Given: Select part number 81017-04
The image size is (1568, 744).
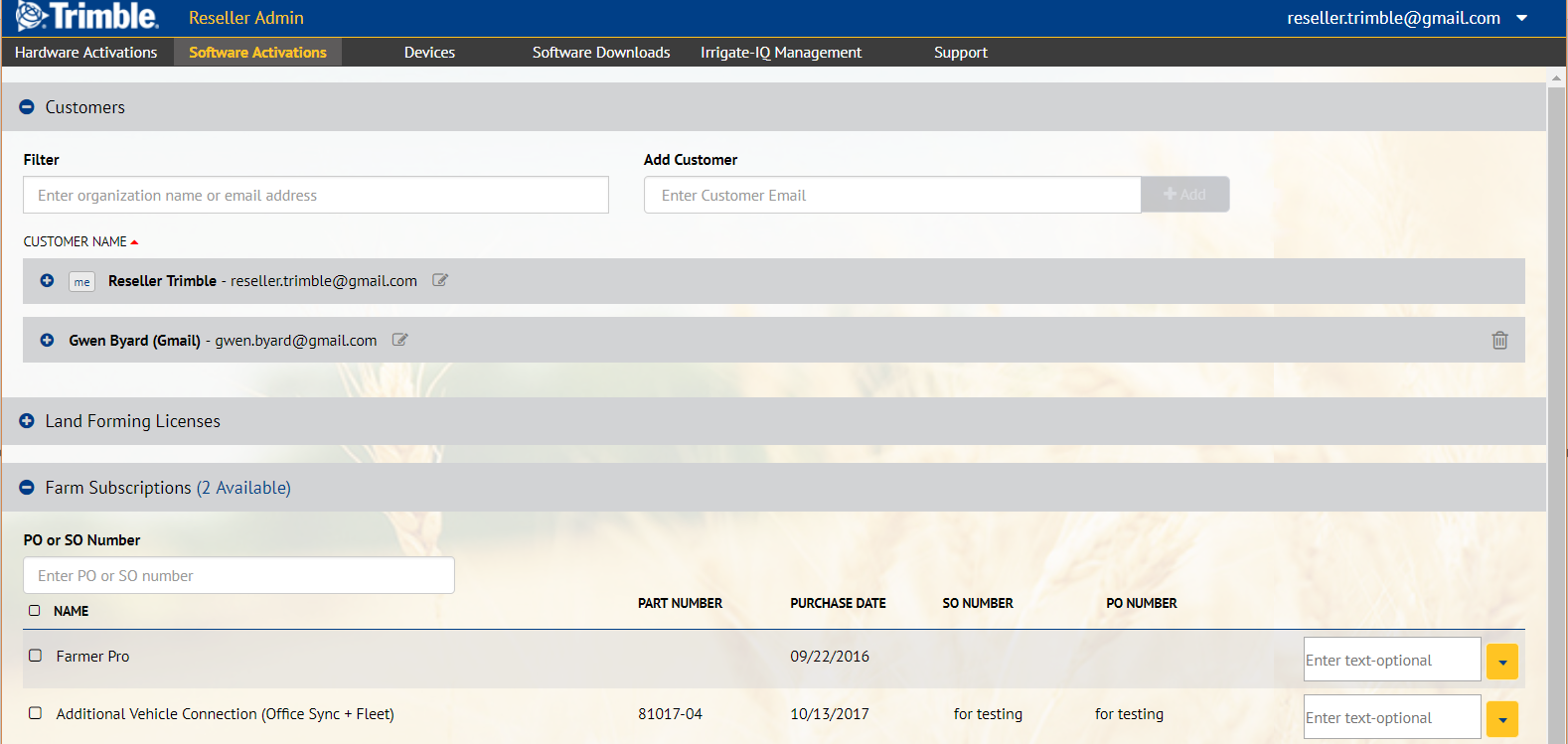Looking at the screenshot, I should pos(670,714).
